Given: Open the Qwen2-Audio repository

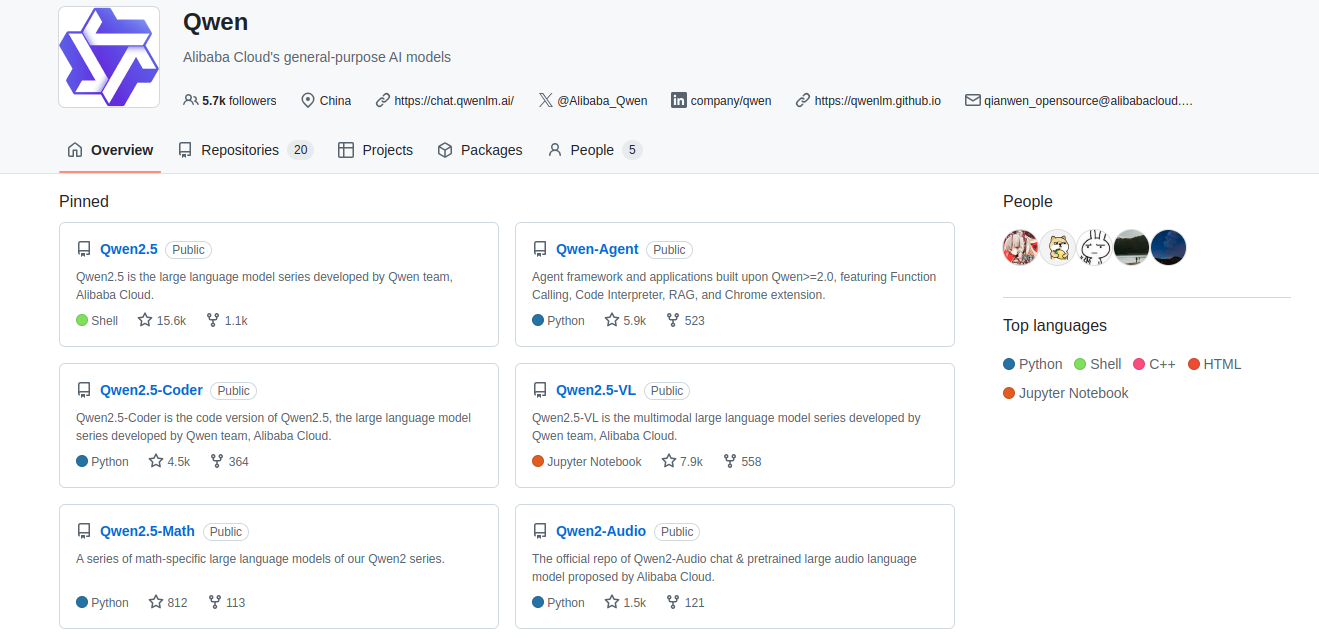Looking at the screenshot, I should click(601, 531).
